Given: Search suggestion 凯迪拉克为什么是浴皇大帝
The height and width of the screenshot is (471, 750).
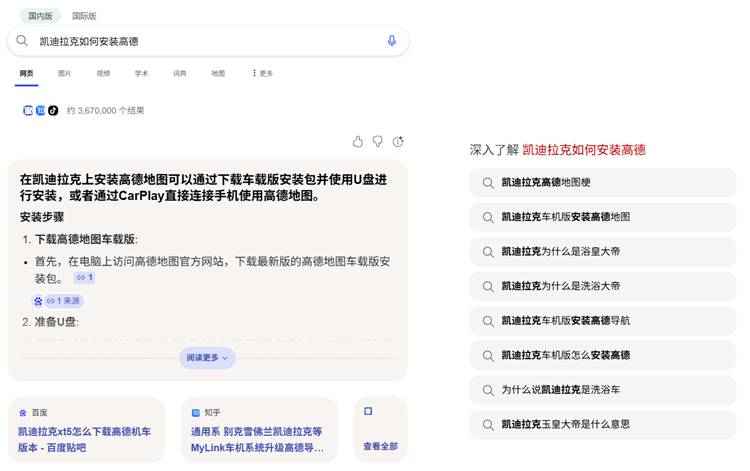Looking at the screenshot, I should (603, 252).
